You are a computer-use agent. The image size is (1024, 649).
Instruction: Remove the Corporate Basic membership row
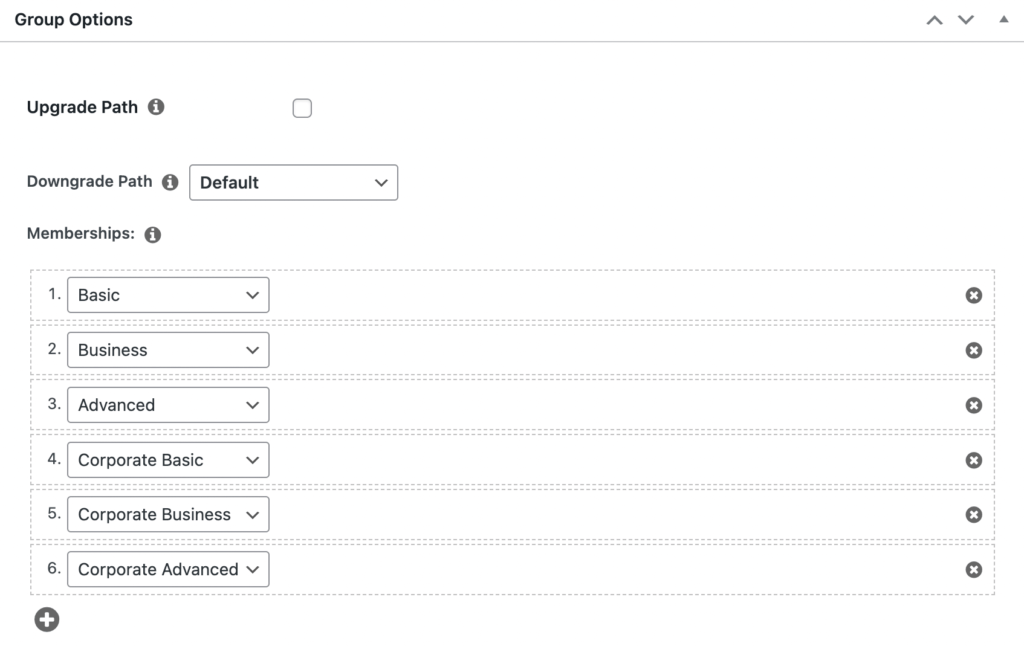coord(973,460)
